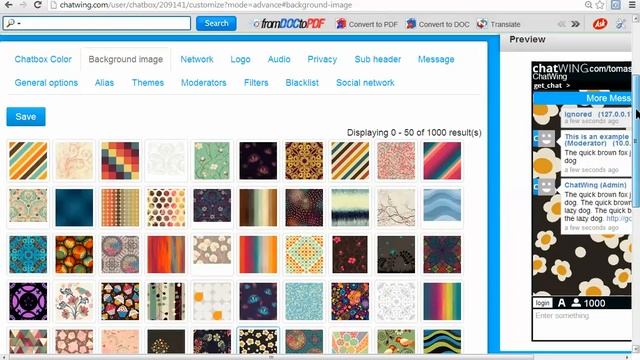Click the ChatWing (Admin) username
This screenshot has width=640, height=360.
click(595, 185)
